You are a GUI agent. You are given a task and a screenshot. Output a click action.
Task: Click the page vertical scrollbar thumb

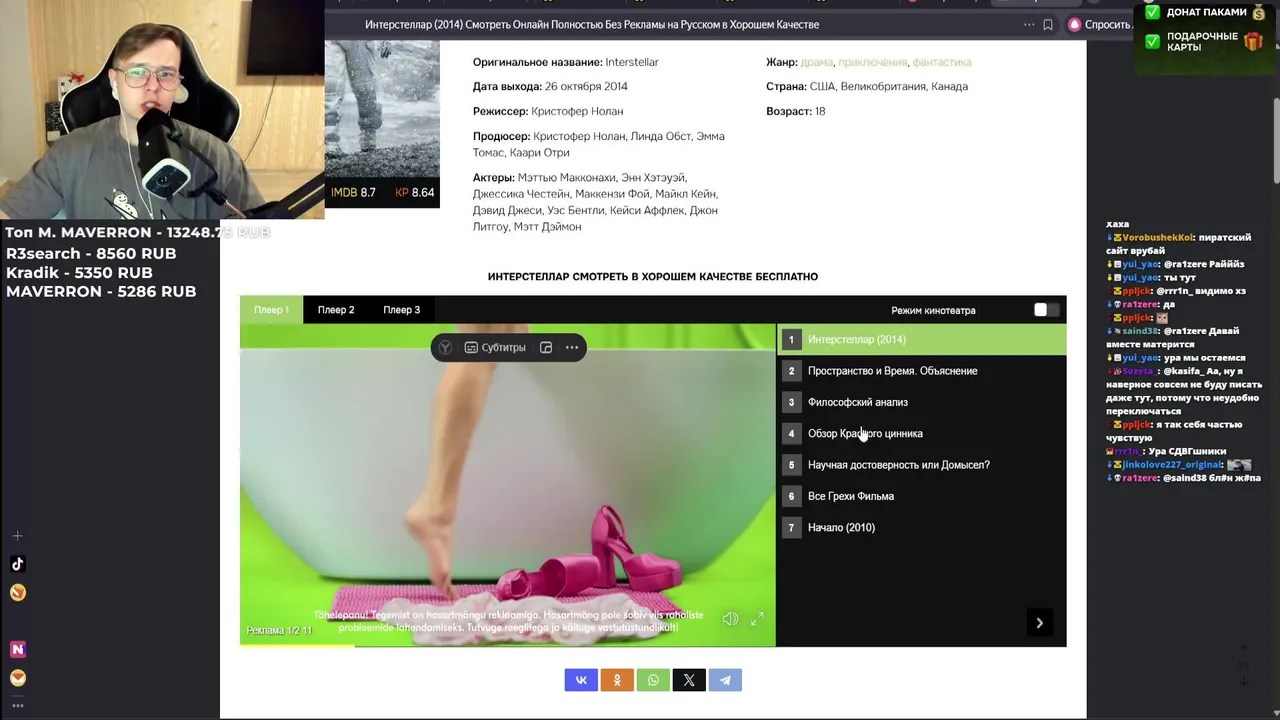(1276, 140)
